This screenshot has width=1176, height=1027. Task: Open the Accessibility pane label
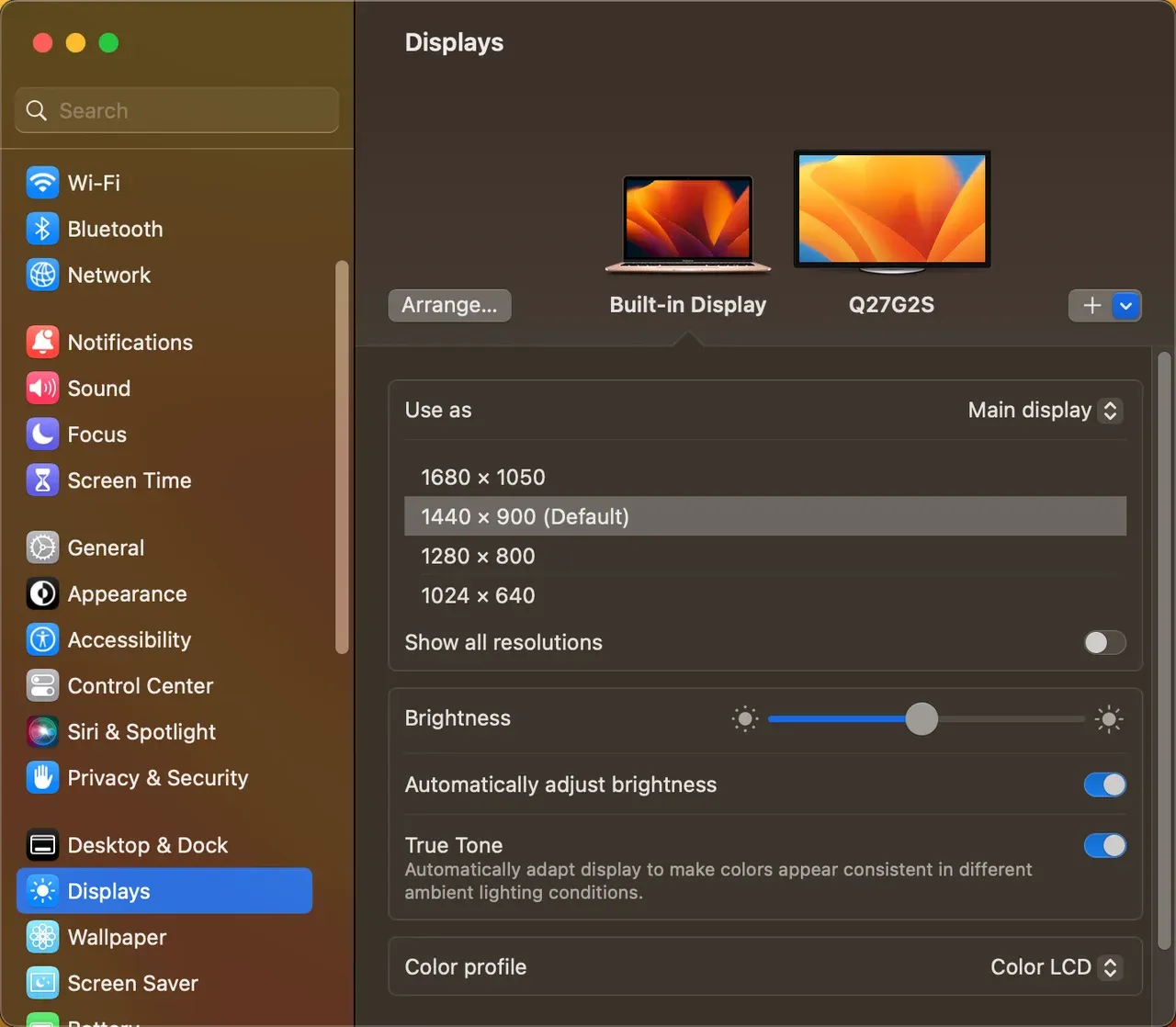coord(130,639)
